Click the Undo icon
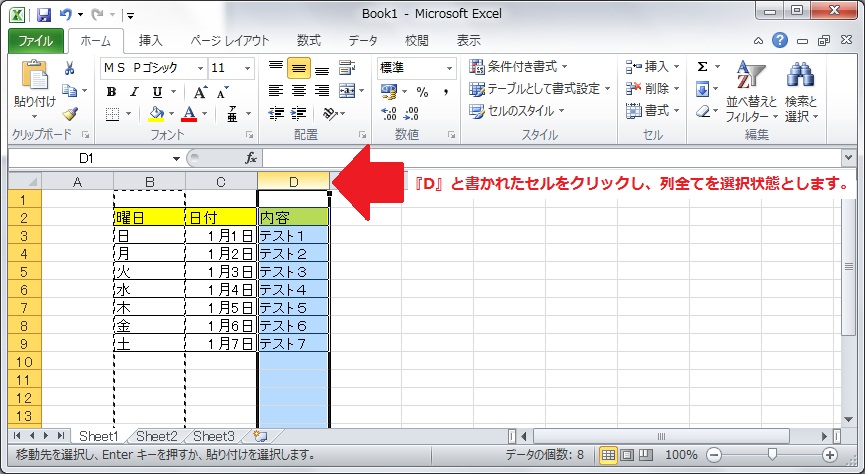Viewport: 865px width, 474px height. pos(66,14)
